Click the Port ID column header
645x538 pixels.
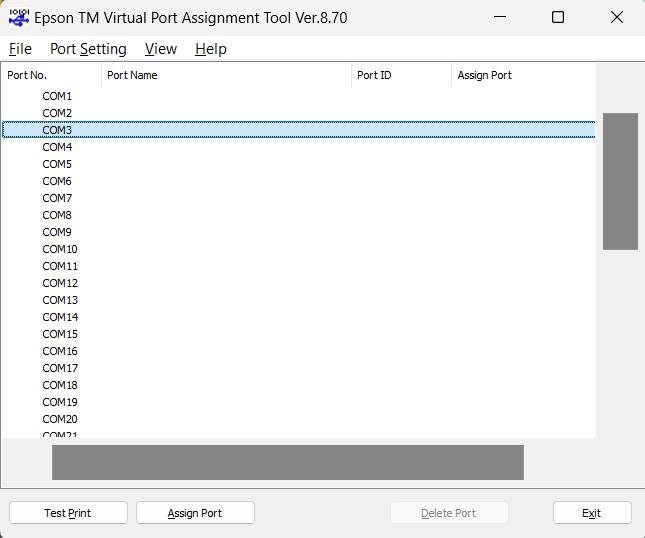click(x=401, y=75)
